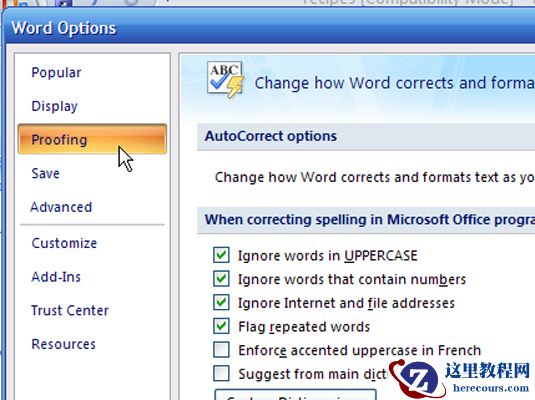Open the Customize category
The height and width of the screenshot is (400, 535).
click(64, 243)
